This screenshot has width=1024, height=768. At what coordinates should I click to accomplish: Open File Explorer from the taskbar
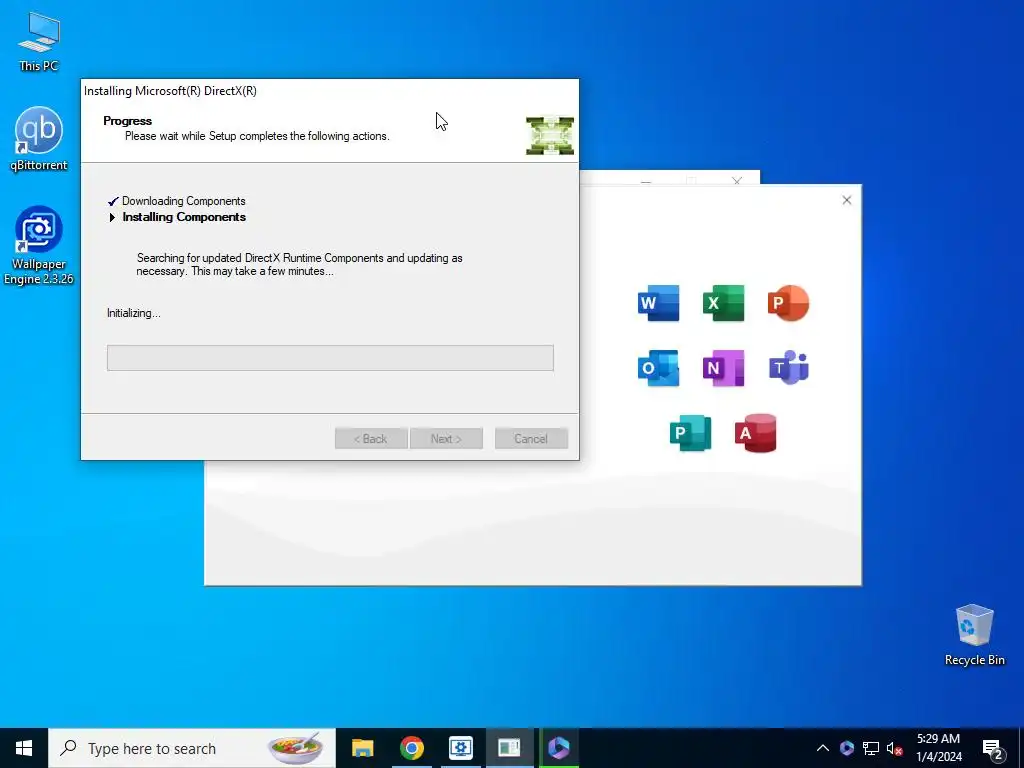click(x=362, y=748)
